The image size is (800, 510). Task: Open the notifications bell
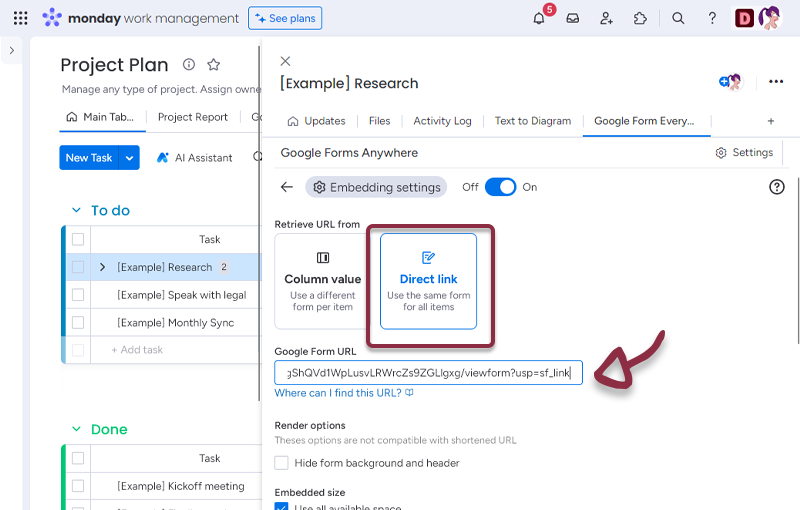(x=539, y=18)
